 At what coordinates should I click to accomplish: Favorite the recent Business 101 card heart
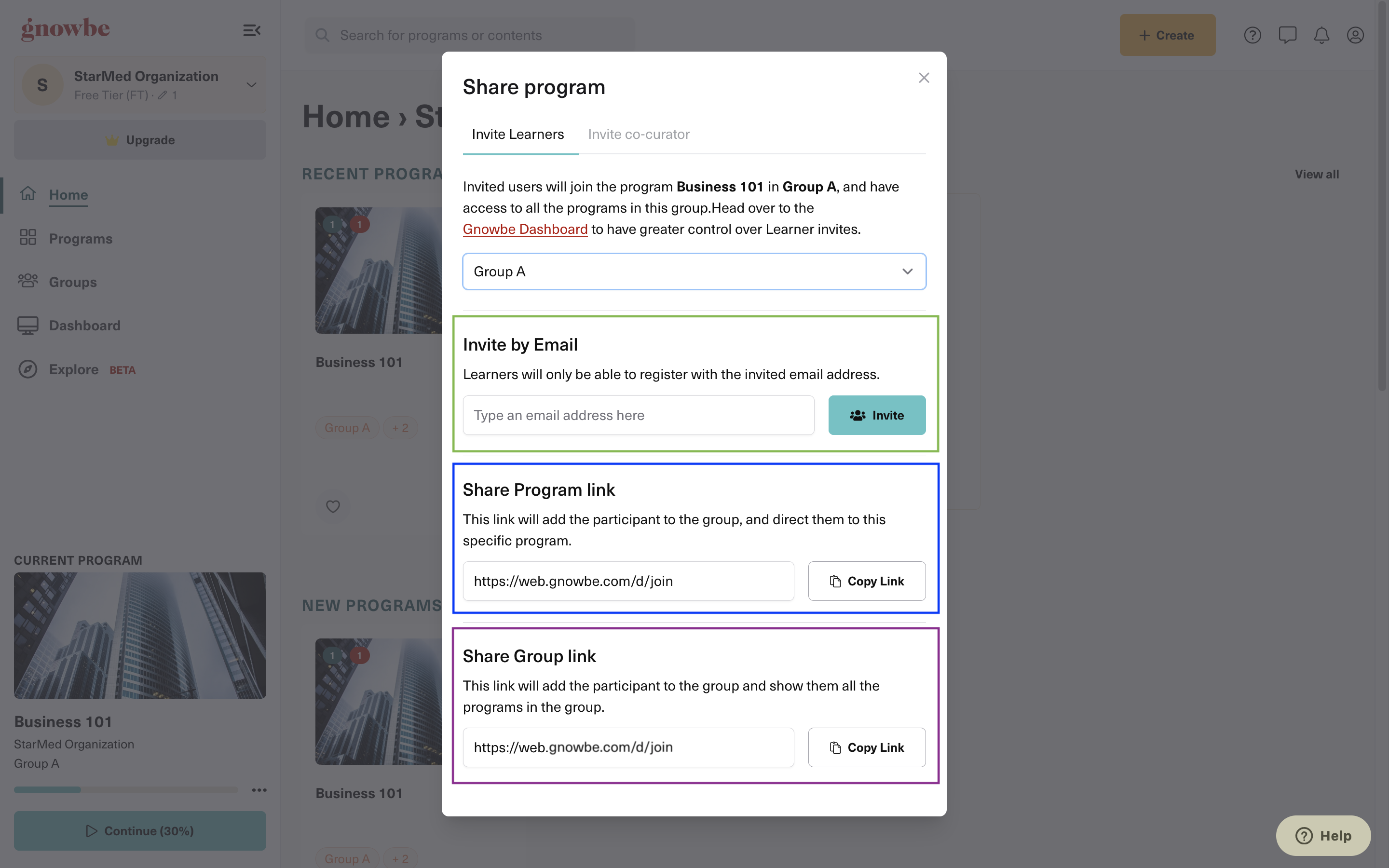pyautogui.click(x=333, y=506)
